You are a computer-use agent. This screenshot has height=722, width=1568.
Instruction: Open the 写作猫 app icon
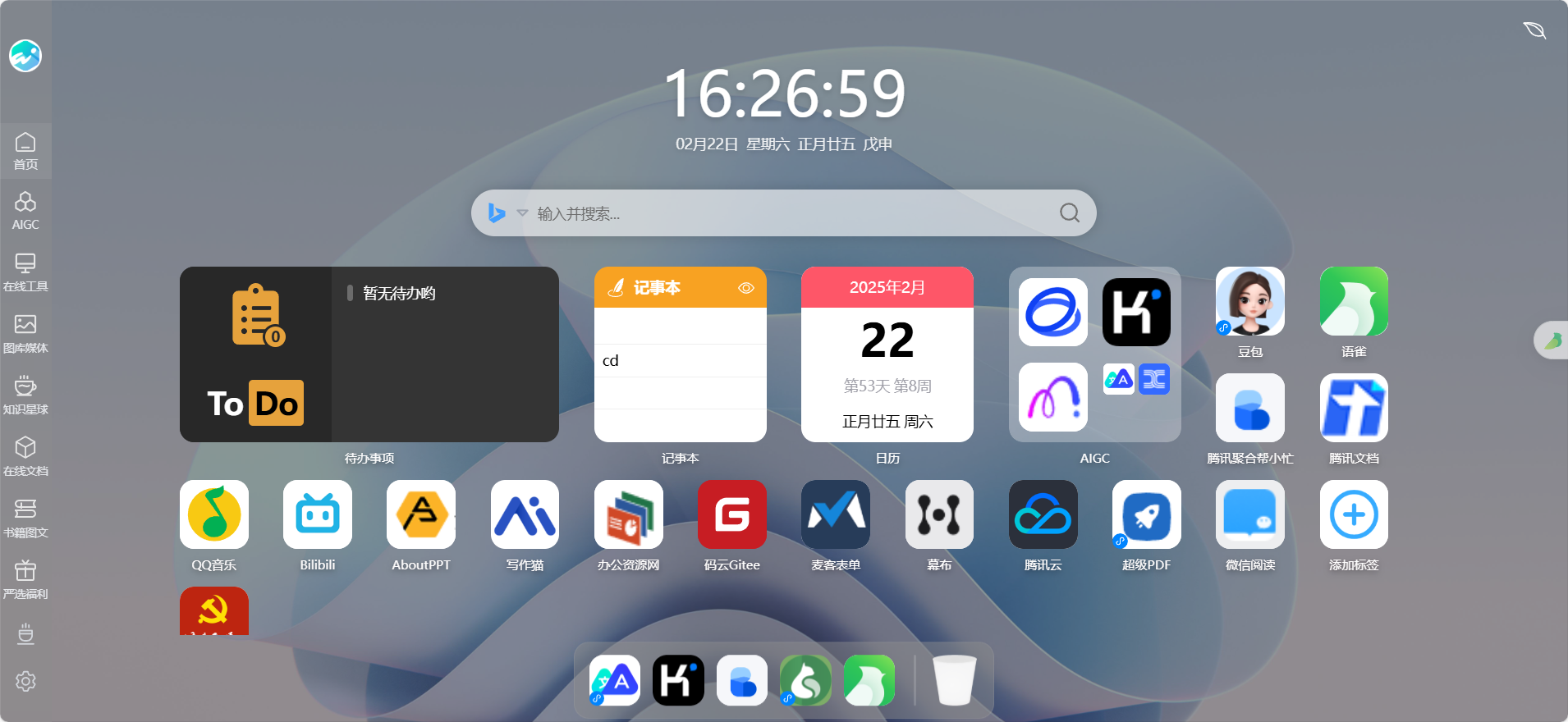[x=525, y=514]
